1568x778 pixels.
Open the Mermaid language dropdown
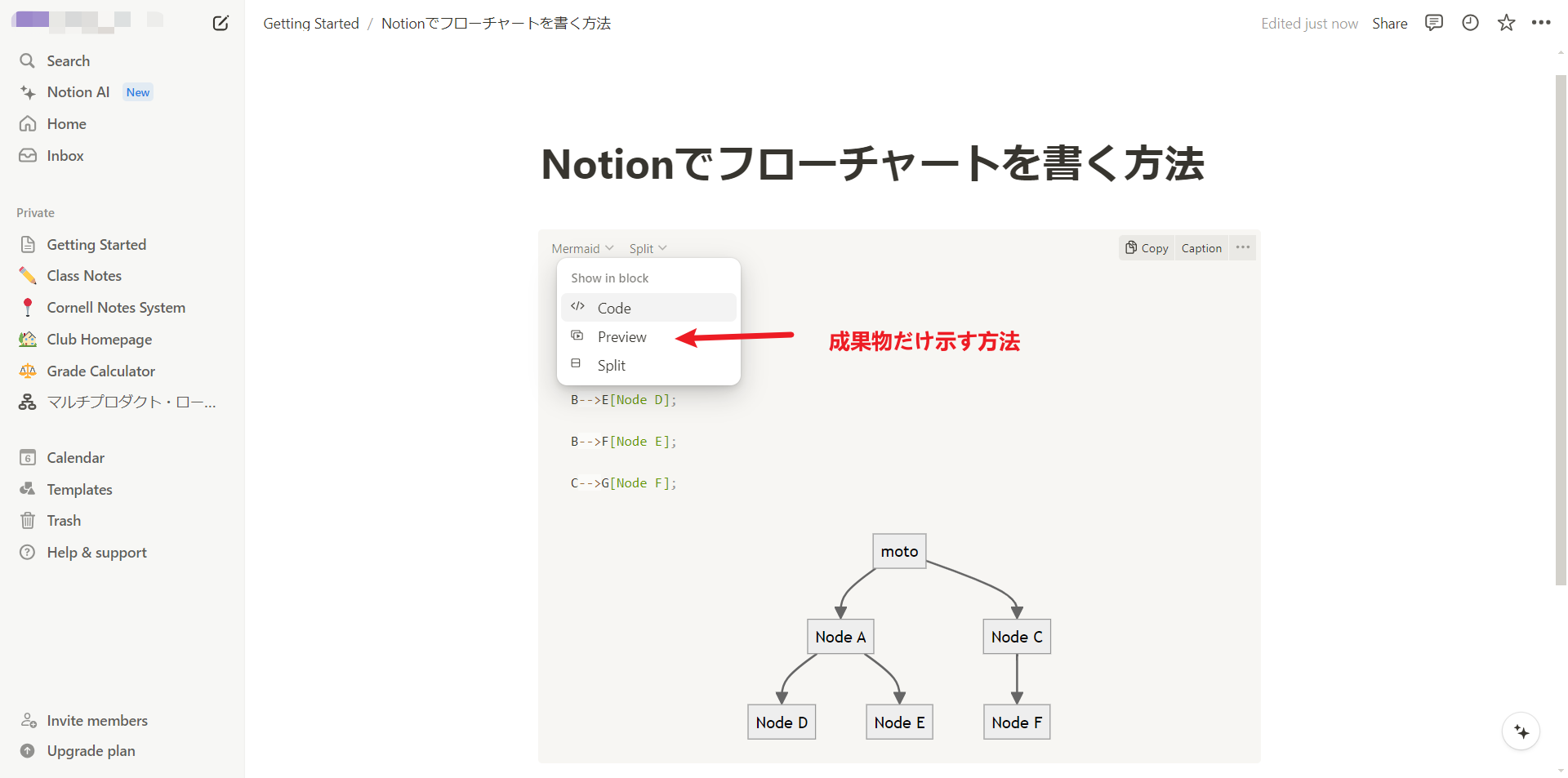click(582, 248)
